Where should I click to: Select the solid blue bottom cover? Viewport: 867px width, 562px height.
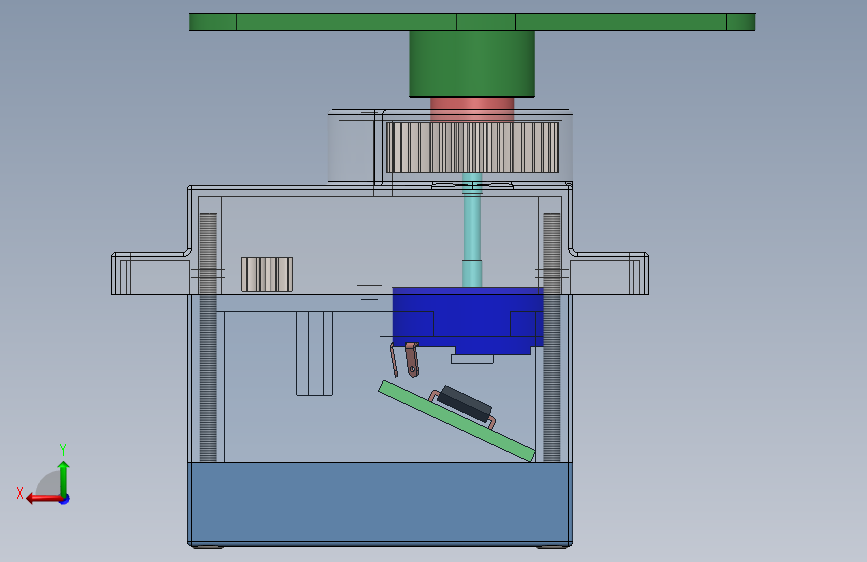coord(380,503)
